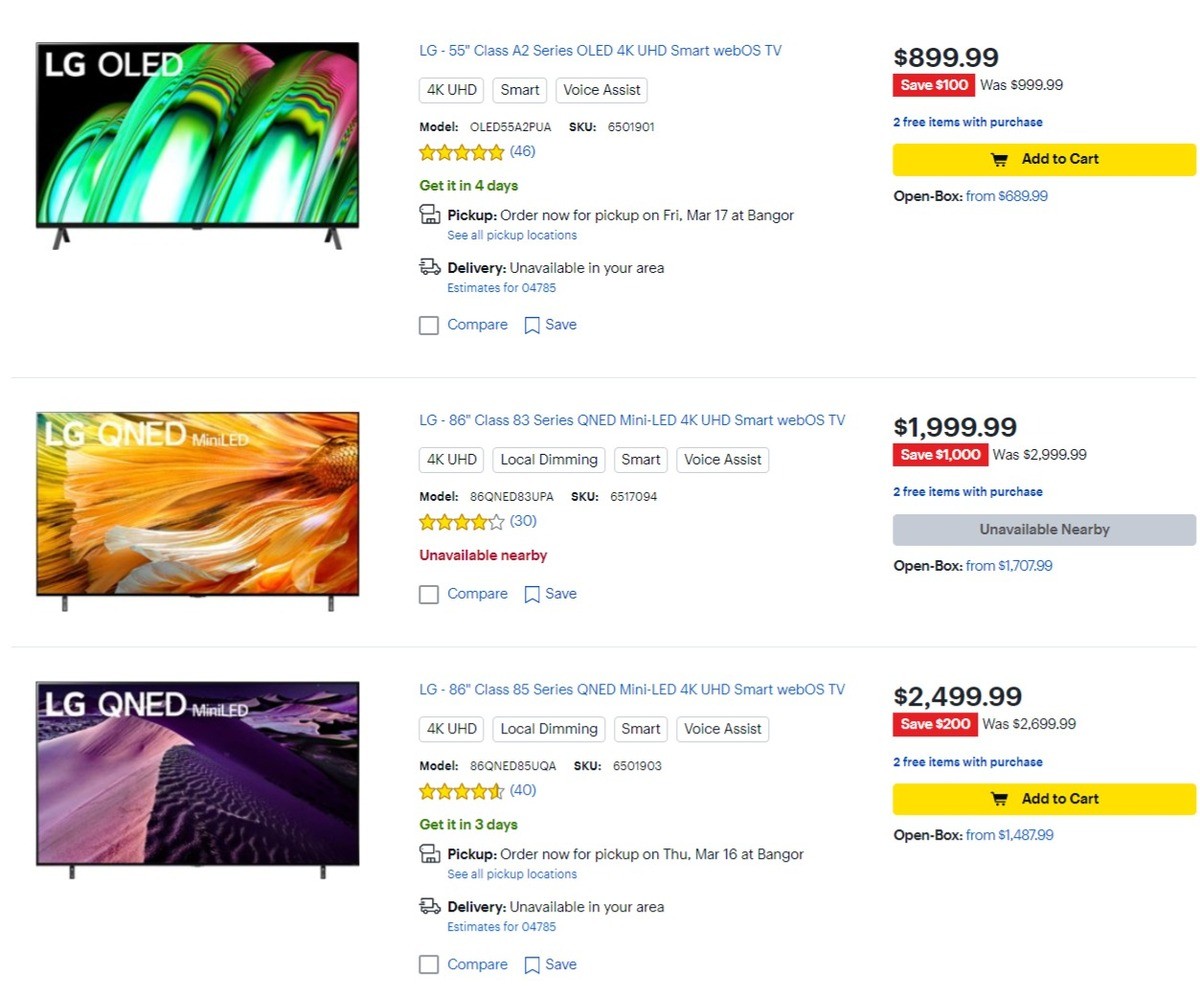The width and height of the screenshot is (1200, 995).
Task: See all pickup locations for A2 OLED
Action: (x=512, y=235)
